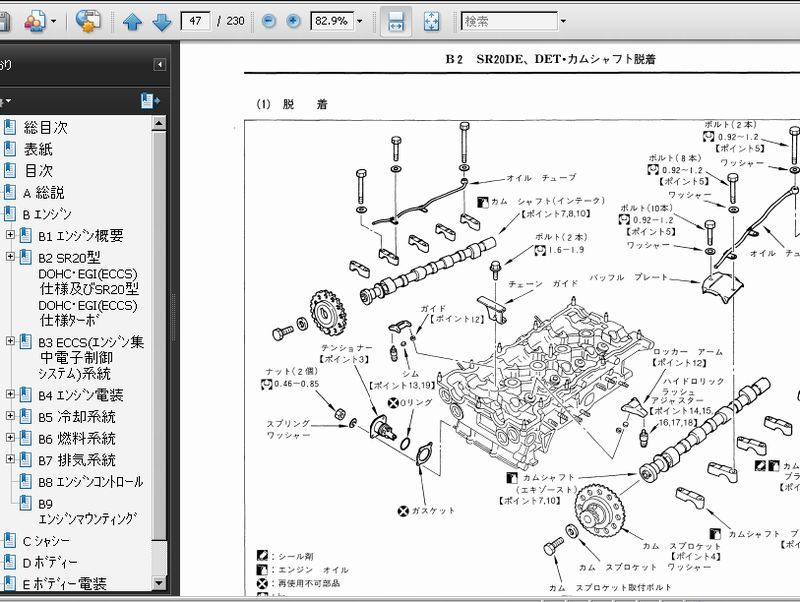Expand the B6 燃料系統 bookmark

click(10, 437)
